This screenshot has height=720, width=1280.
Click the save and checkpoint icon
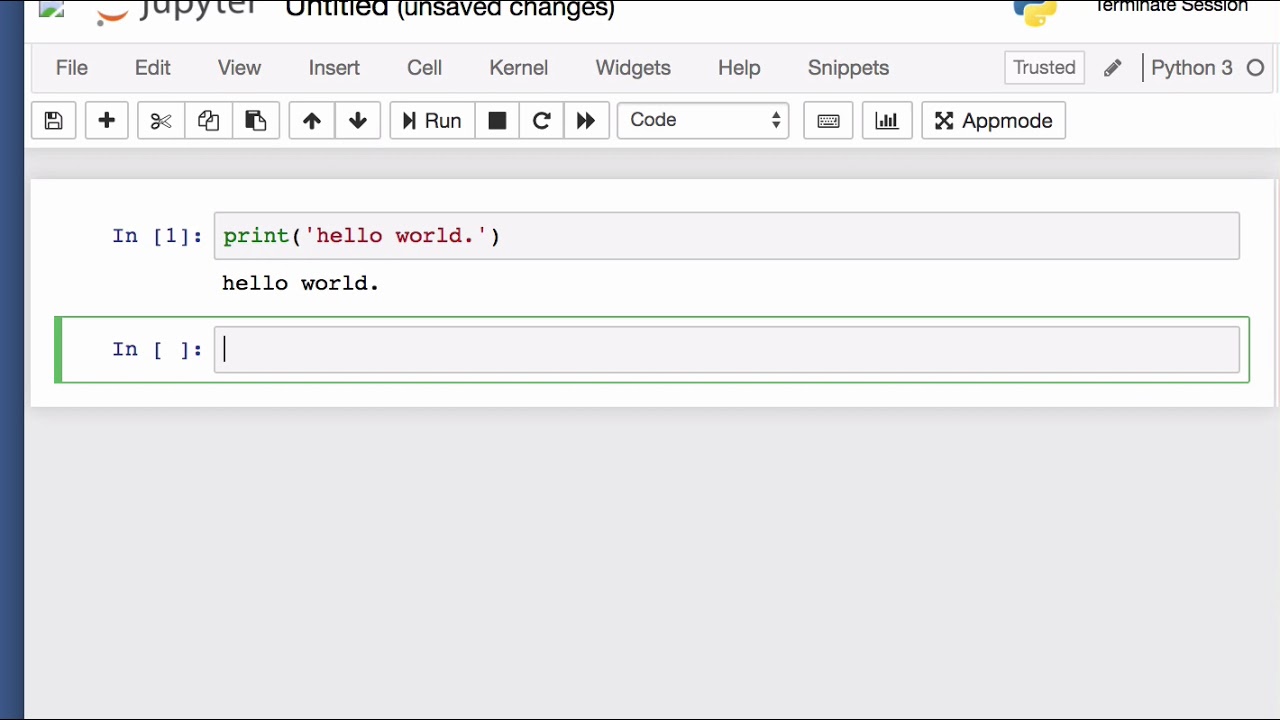[54, 121]
